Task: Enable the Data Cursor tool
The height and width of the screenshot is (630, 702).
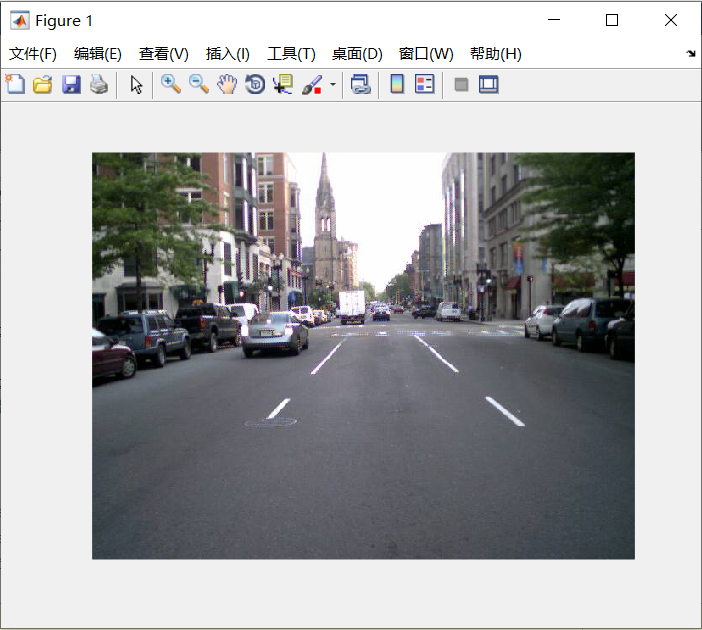Action: click(283, 84)
